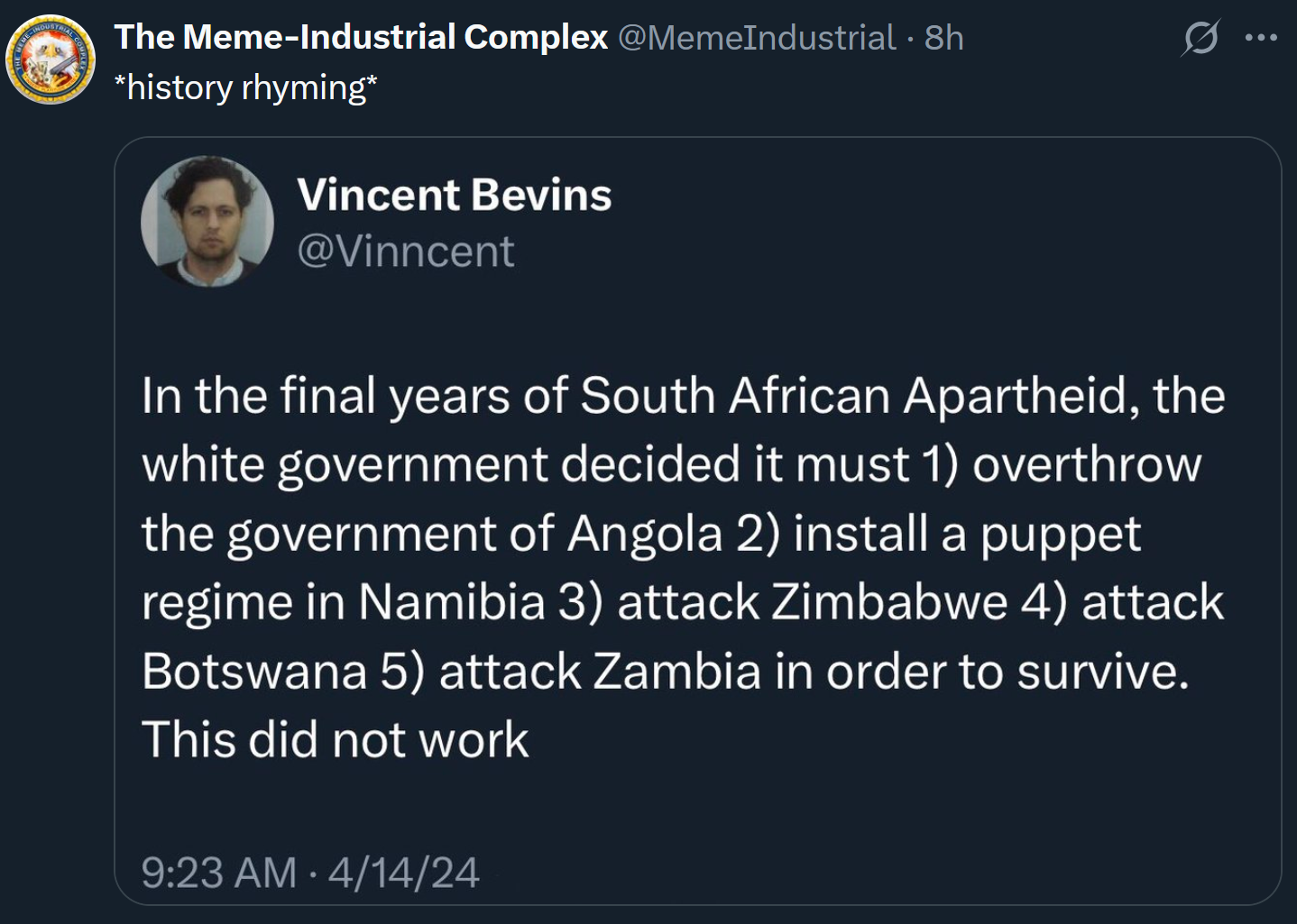Click the "*history rhyming*" post text
The width and height of the screenshot is (1297, 924).
(x=245, y=88)
